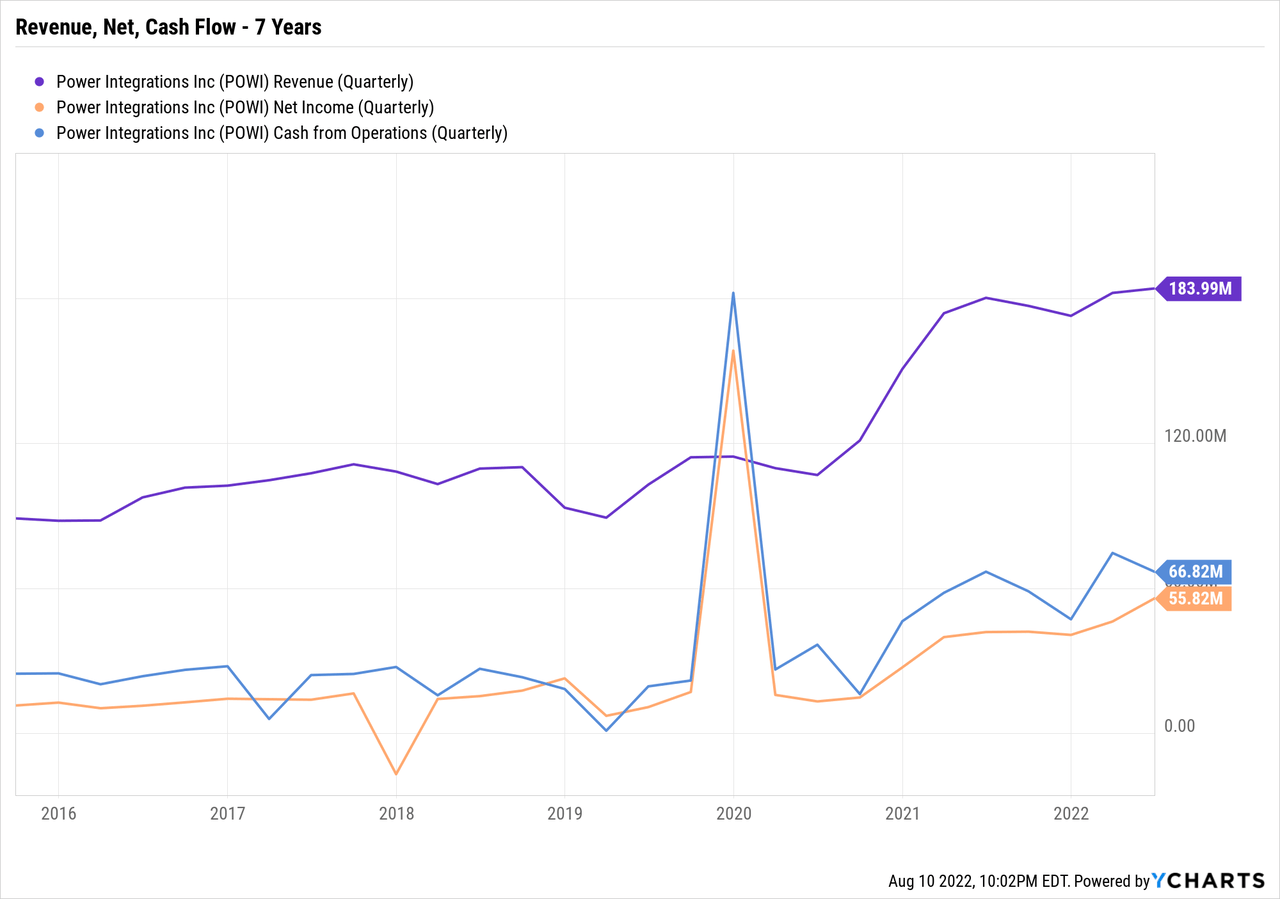Click the purple Revenue legend dot
The width and height of the screenshot is (1280, 899).
click(39, 82)
